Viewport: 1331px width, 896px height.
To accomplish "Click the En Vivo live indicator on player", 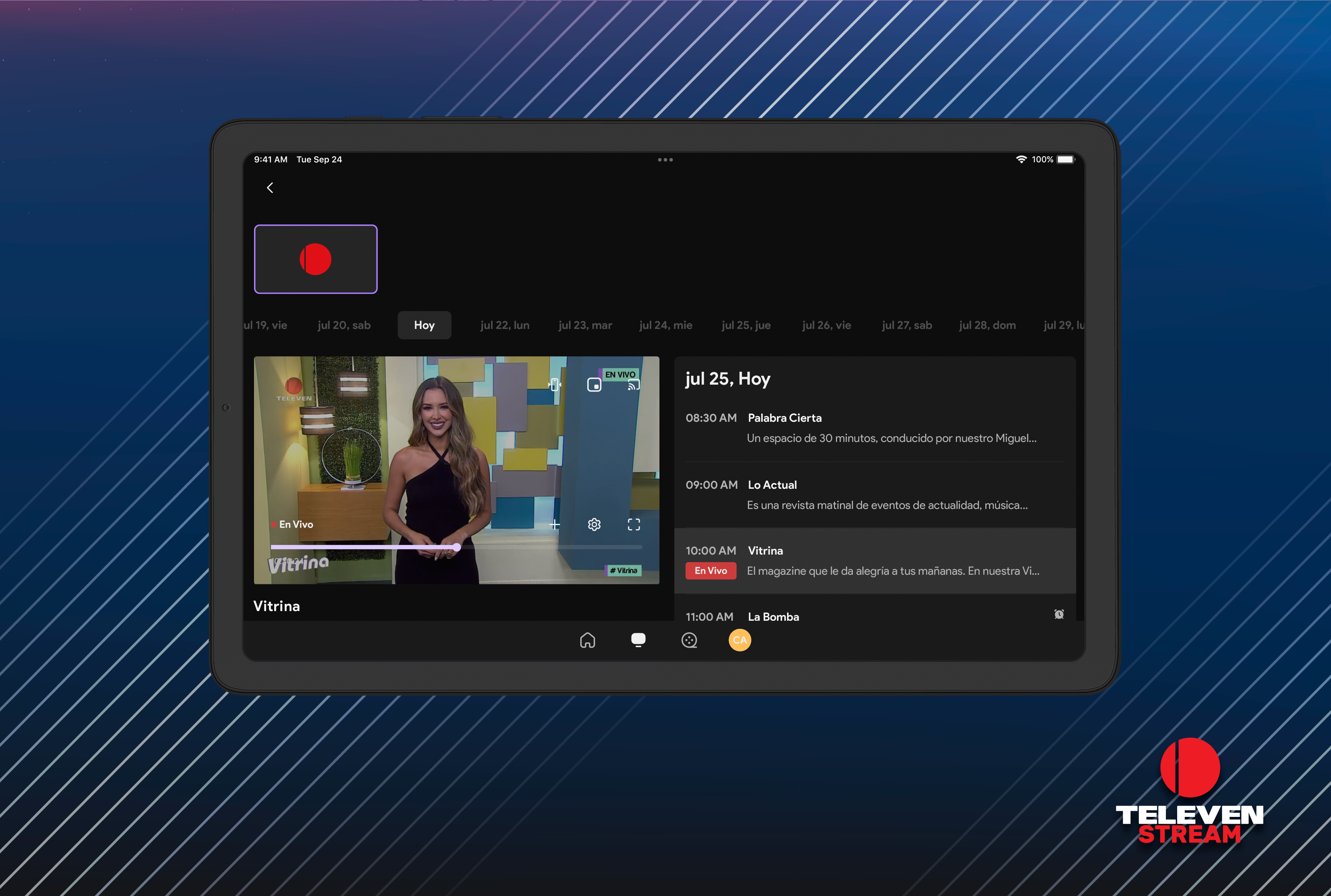I will 292,524.
